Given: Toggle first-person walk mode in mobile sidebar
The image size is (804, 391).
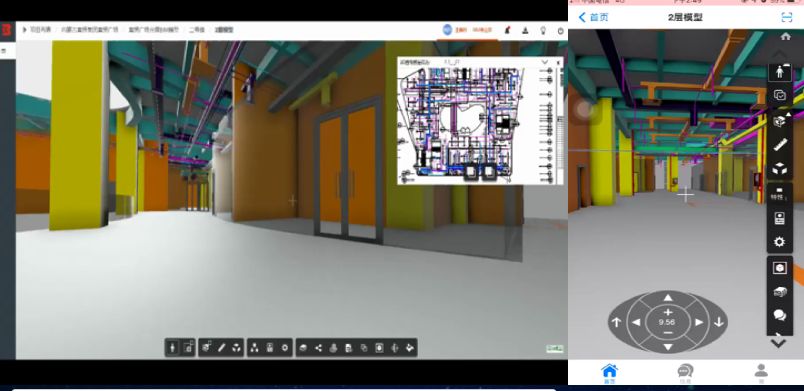Looking at the screenshot, I should coord(779,72).
